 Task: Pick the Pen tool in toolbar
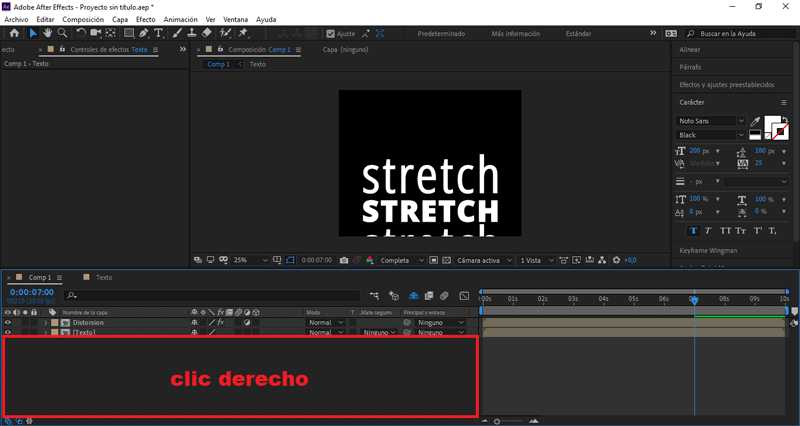tap(144, 33)
